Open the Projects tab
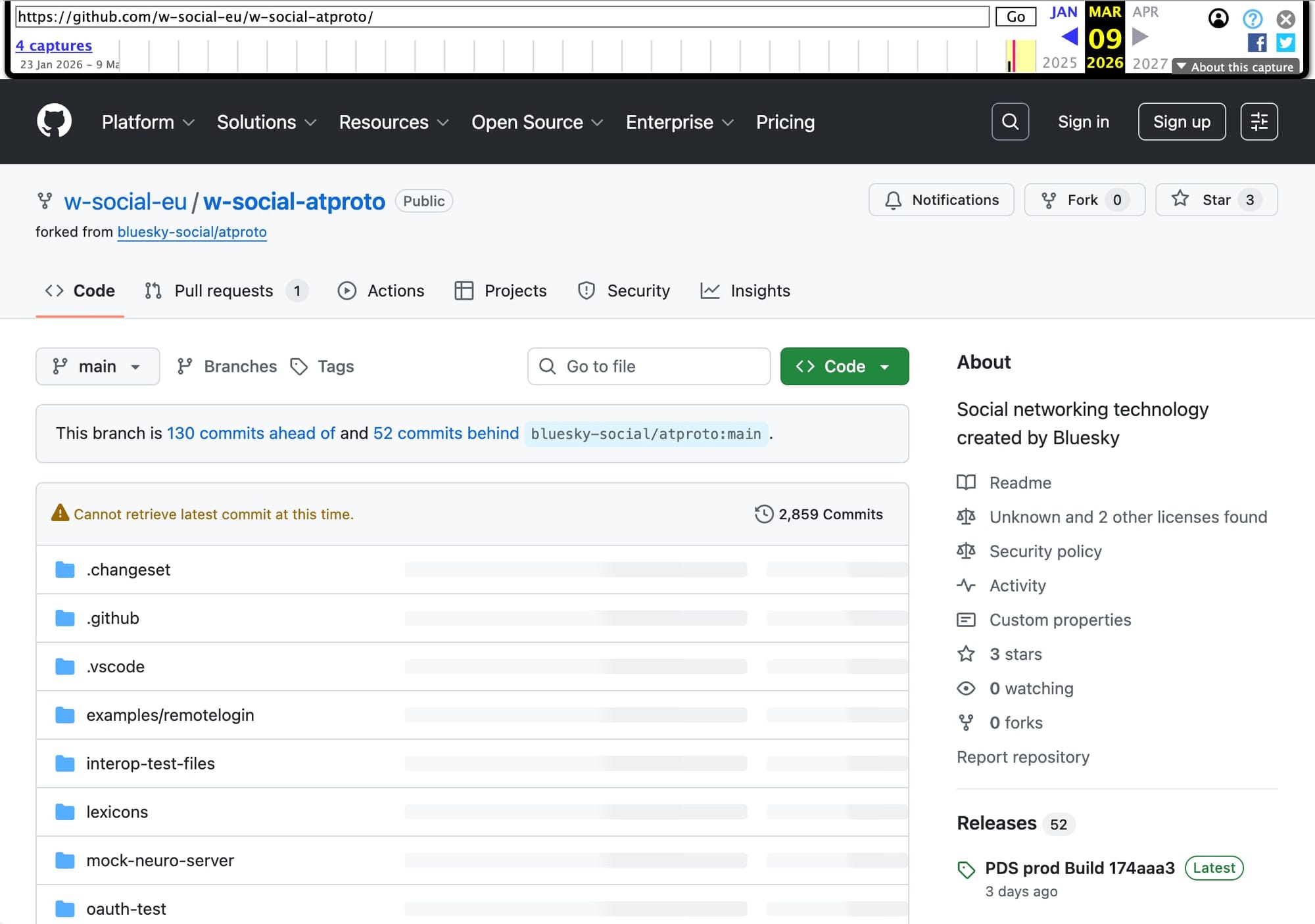Screen dimensions: 1315x924 [500, 290]
